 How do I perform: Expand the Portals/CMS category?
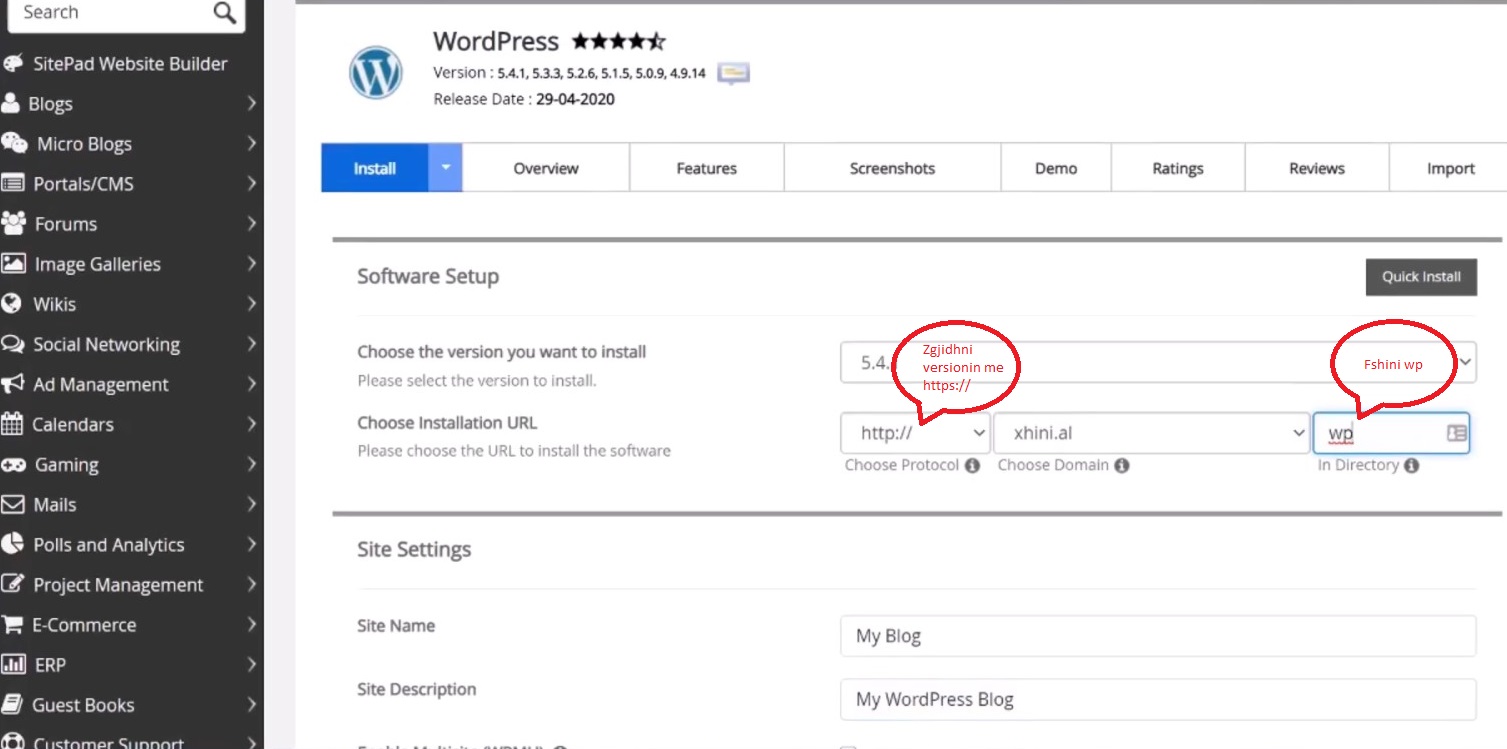[x=251, y=183]
